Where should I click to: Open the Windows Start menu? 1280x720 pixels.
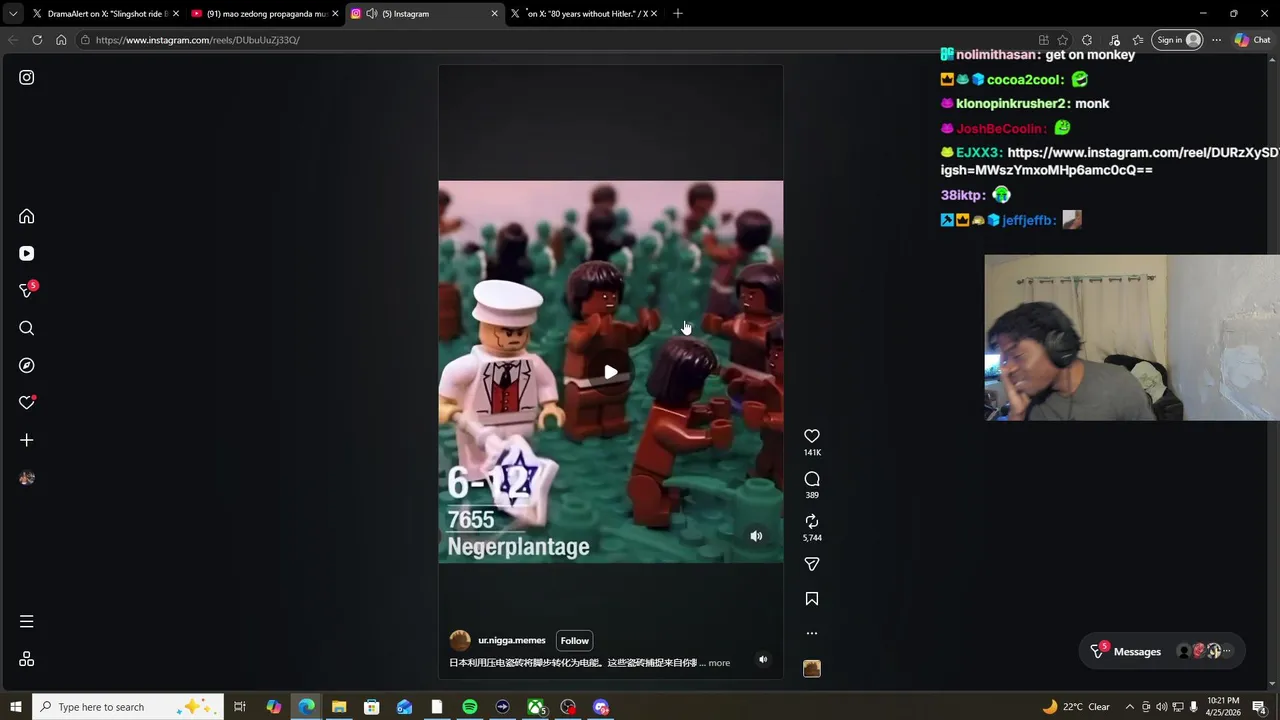point(15,707)
